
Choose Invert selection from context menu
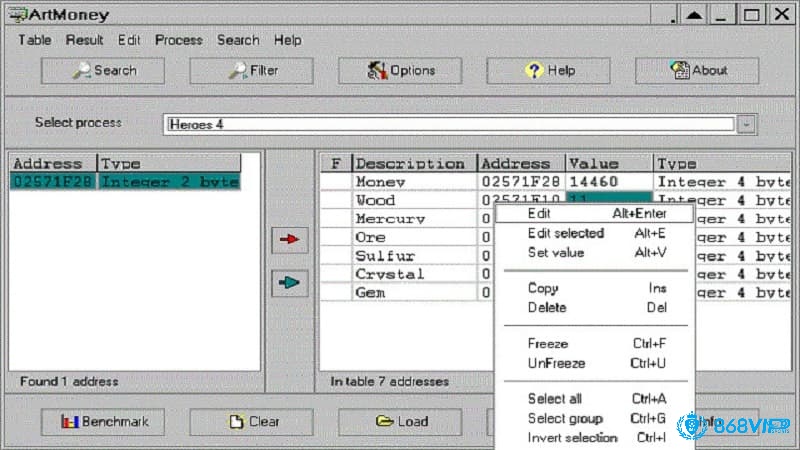point(594,438)
